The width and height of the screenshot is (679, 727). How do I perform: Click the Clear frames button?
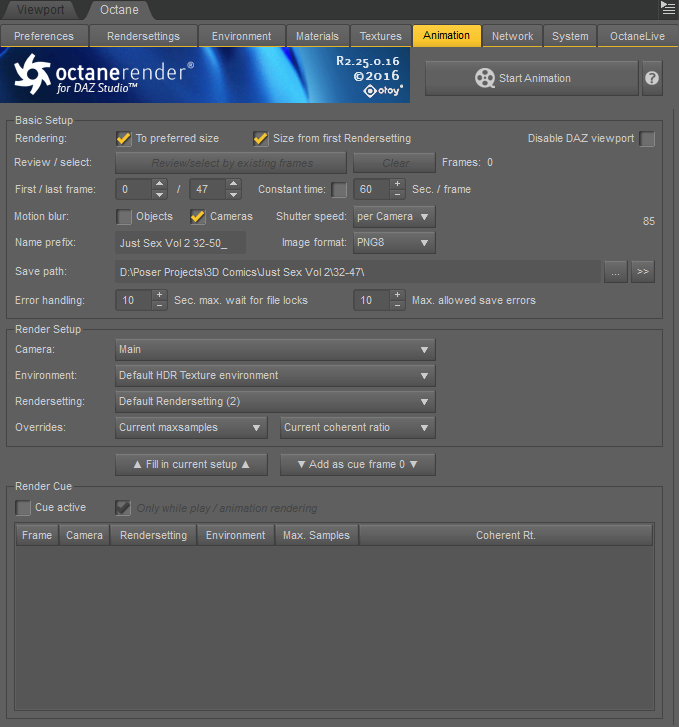coord(394,163)
